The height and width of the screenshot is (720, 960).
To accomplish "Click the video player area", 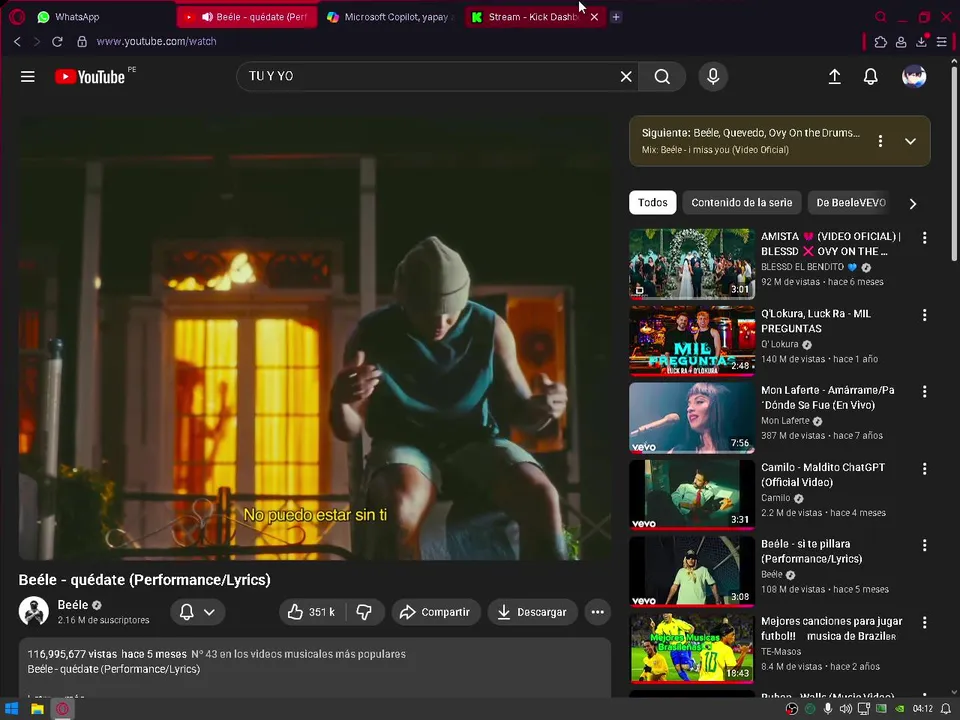I will (315, 339).
